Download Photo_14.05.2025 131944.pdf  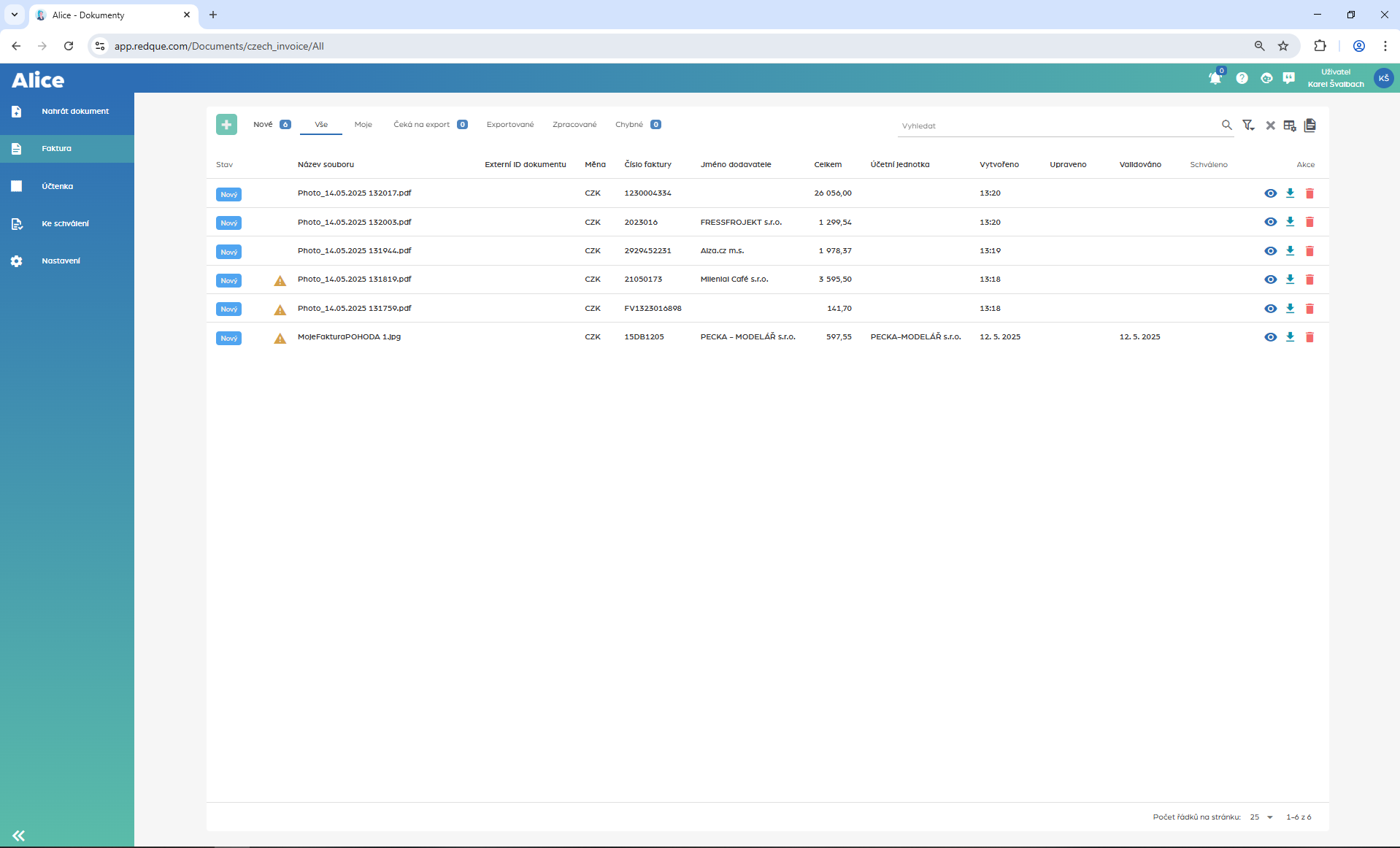[1291, 251]
